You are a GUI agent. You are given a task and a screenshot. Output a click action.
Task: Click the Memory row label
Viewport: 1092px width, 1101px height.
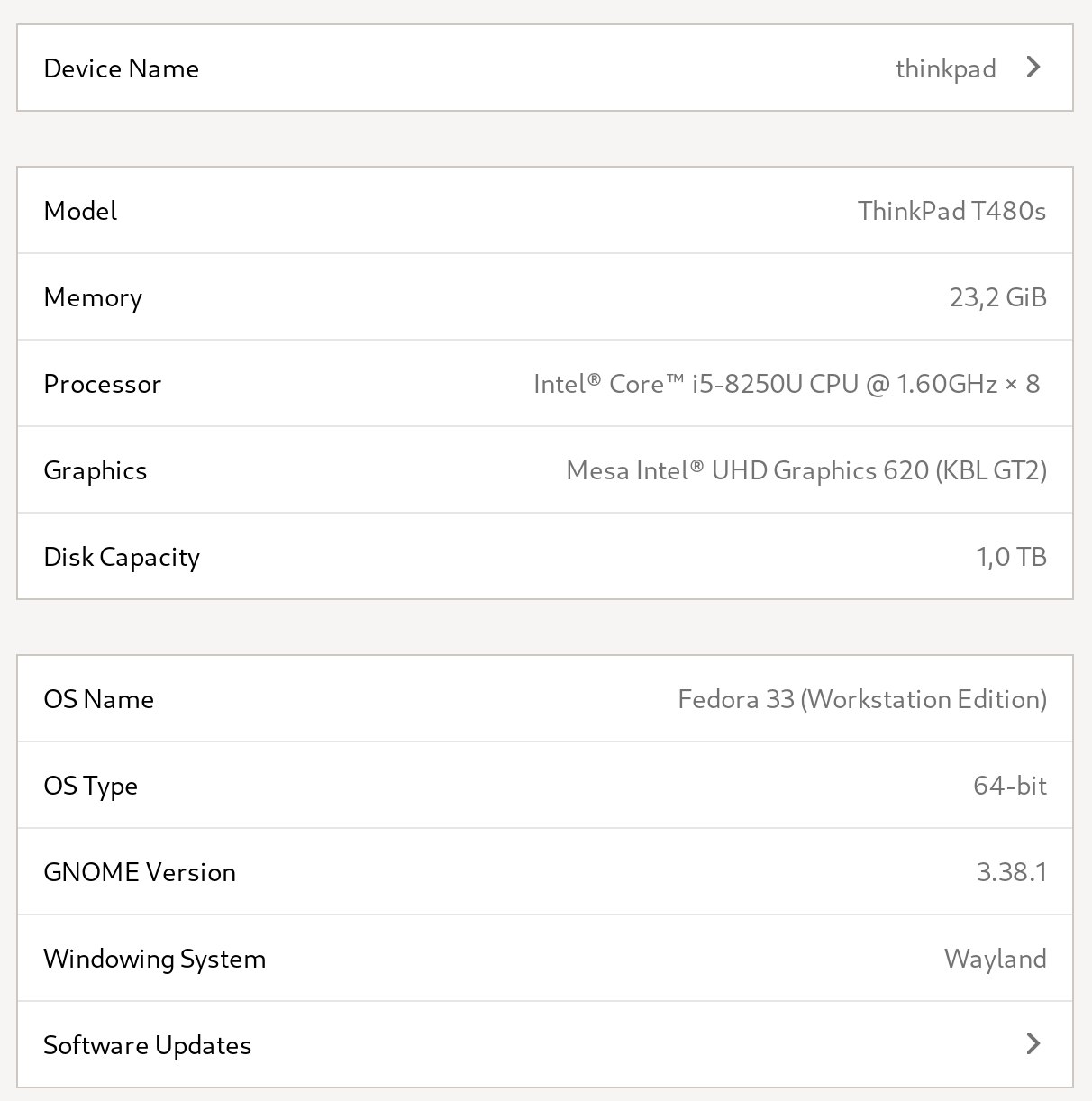93,298
